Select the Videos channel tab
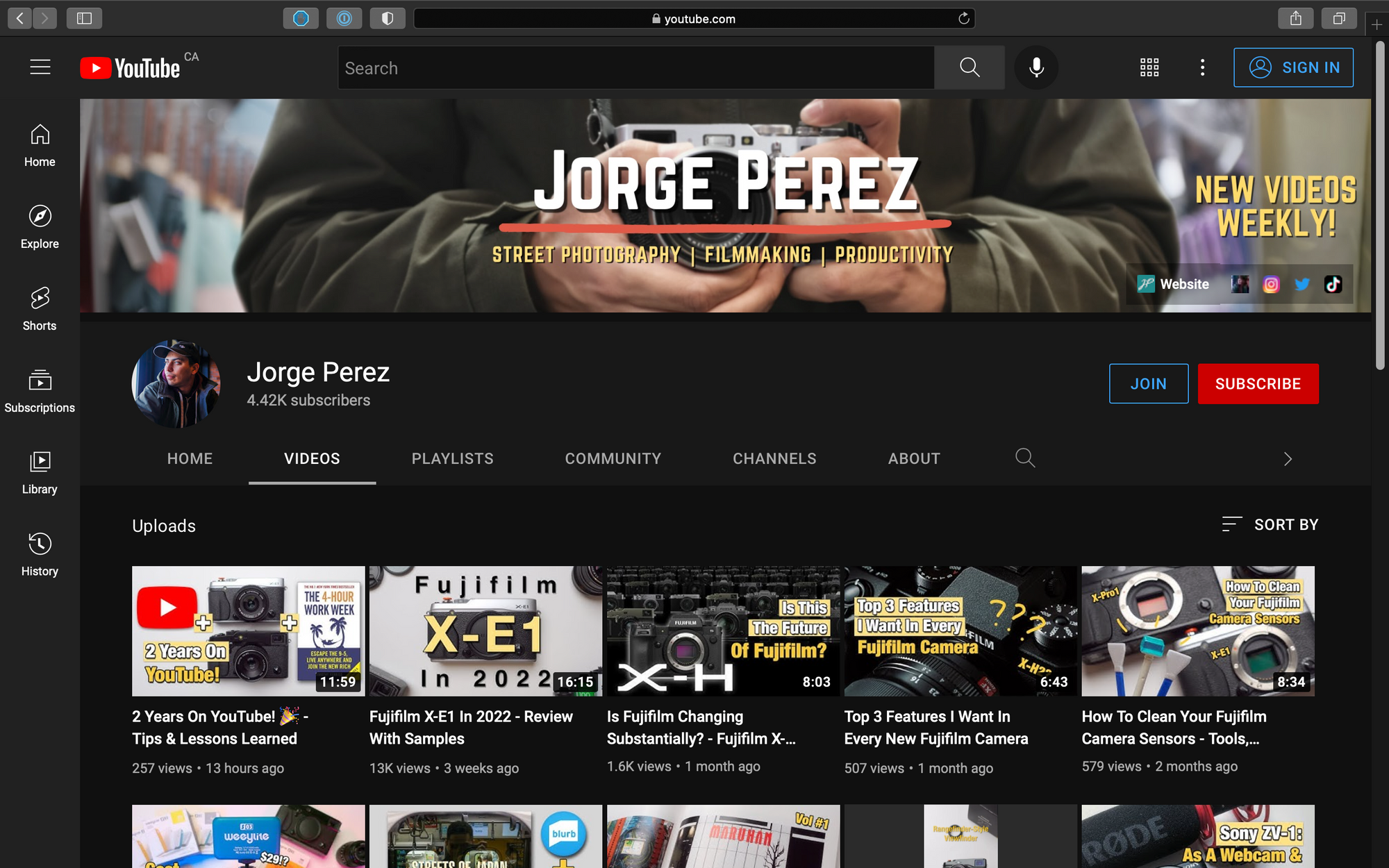Image resolution: width=1389 pixels, height=868 pixels. click(312, 458)
